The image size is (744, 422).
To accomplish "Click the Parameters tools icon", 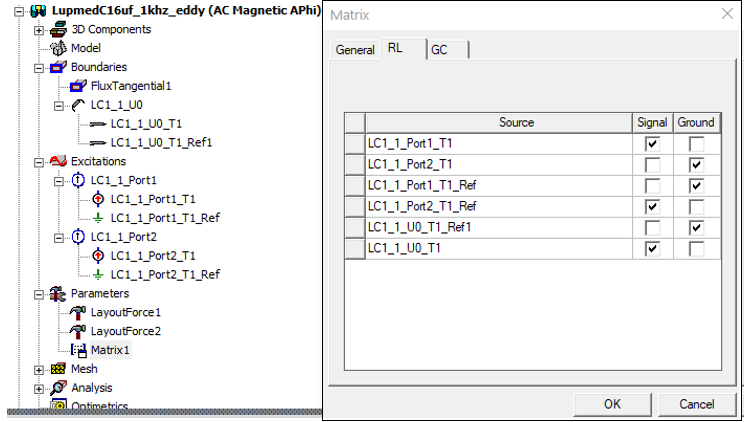I will click(58, 294).
